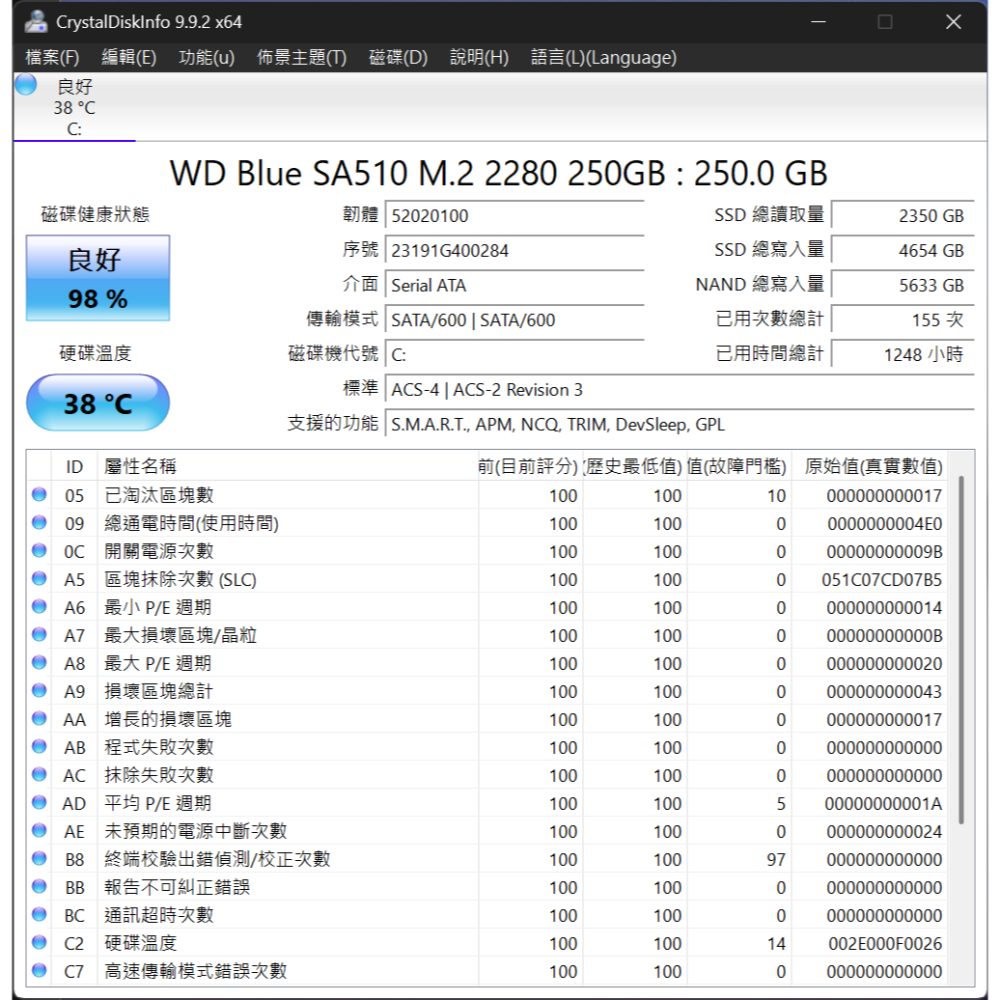Click power-on hours value 1248 小時

click(903, 354)
